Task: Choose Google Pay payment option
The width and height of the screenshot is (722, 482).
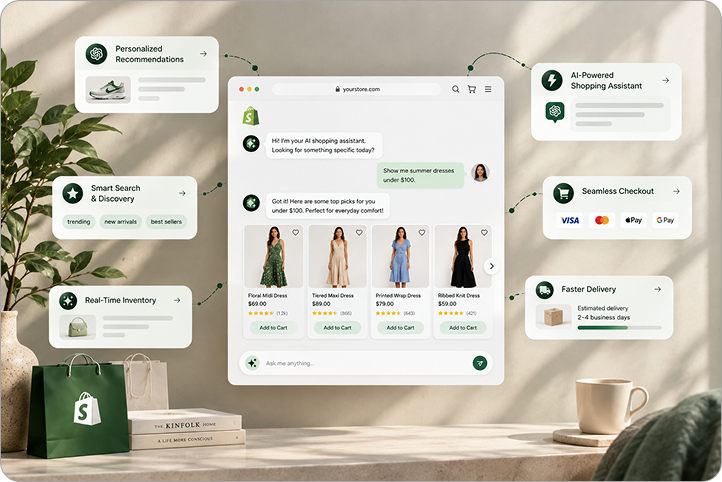Action: pos(665,220)
